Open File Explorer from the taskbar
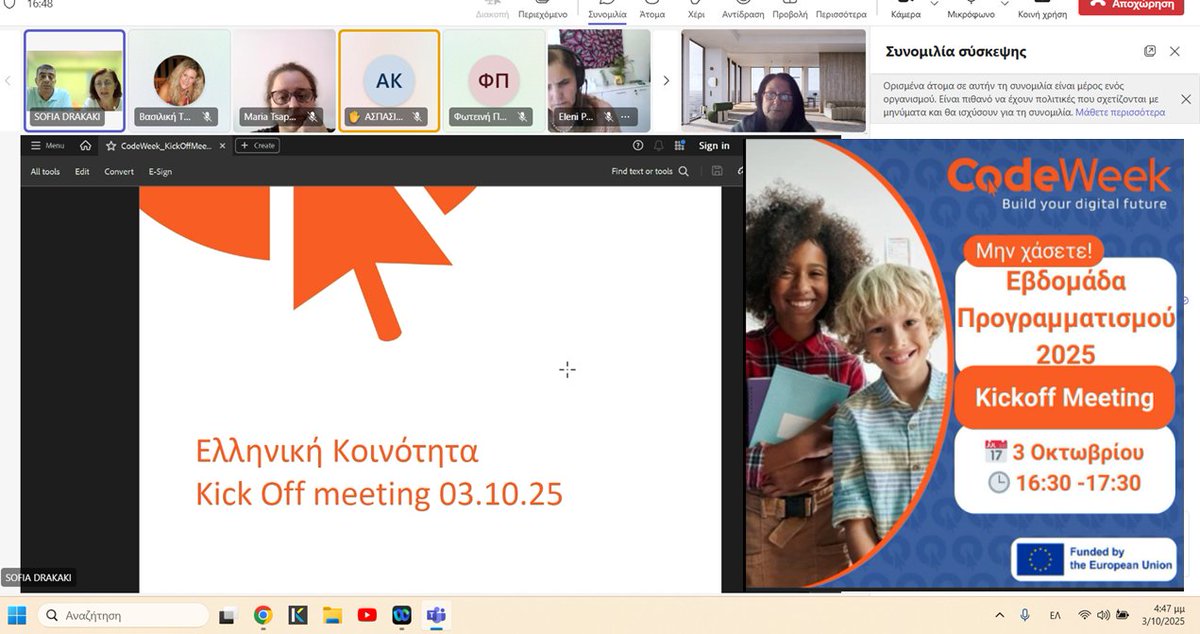The width and height of the screenshot is (1200, 634). coord(332,615)
